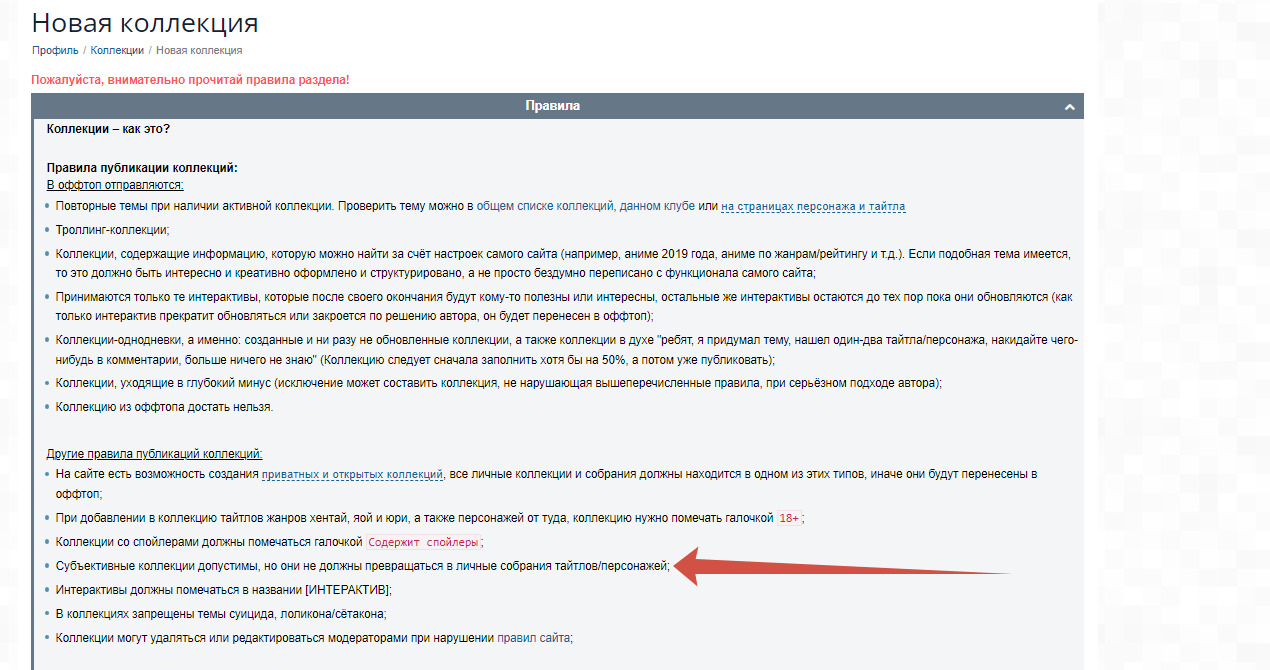Click the Правила публикации коллекций heading

(x=142, y=168)
